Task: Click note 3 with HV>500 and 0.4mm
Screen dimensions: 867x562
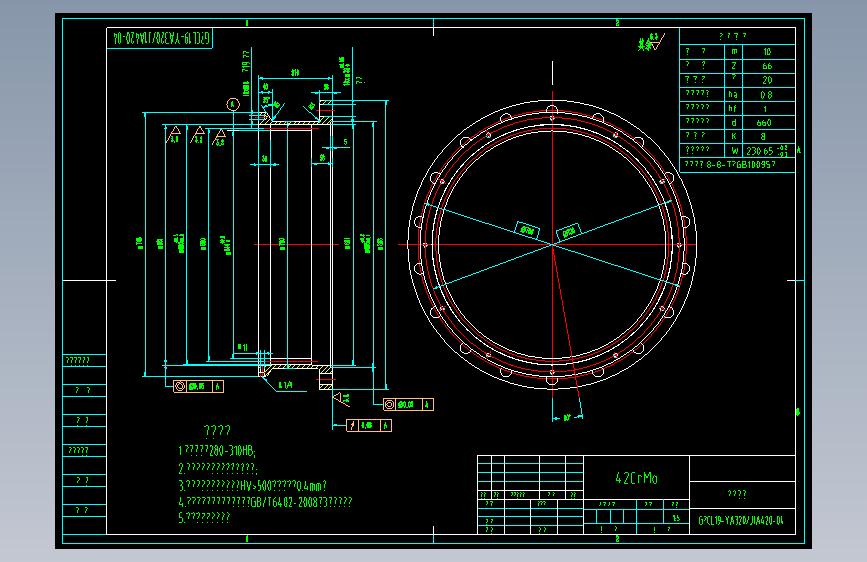Action: [252, 486]
